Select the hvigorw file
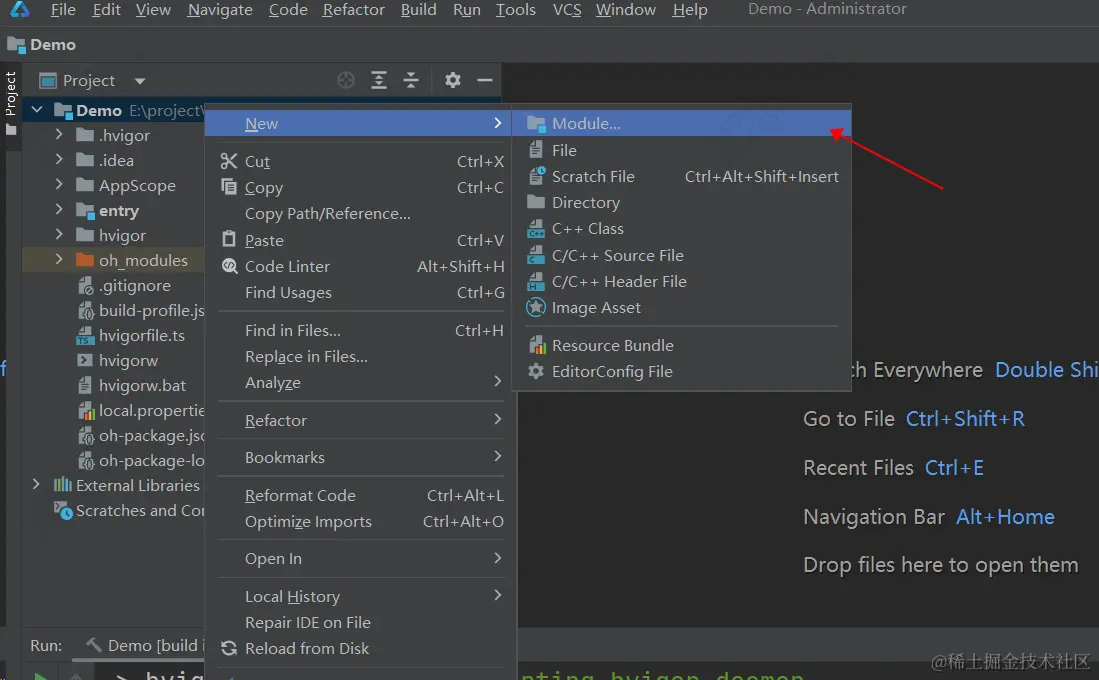 (x=128, y=360)
